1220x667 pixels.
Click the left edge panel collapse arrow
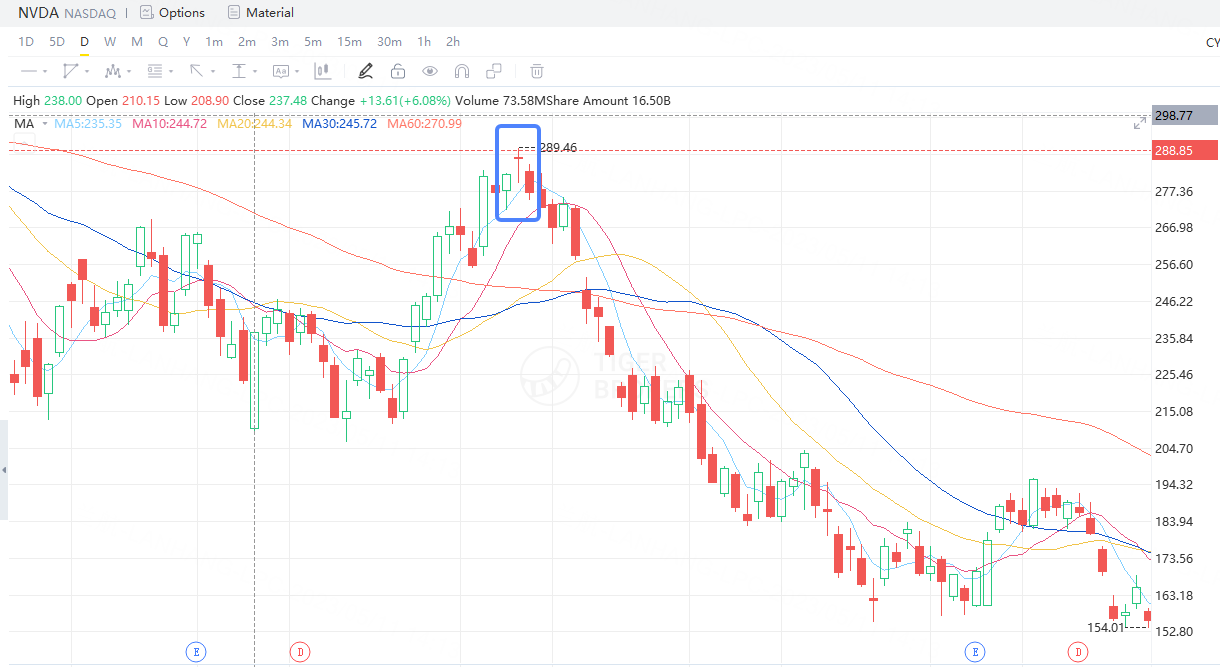click(4, 470)
